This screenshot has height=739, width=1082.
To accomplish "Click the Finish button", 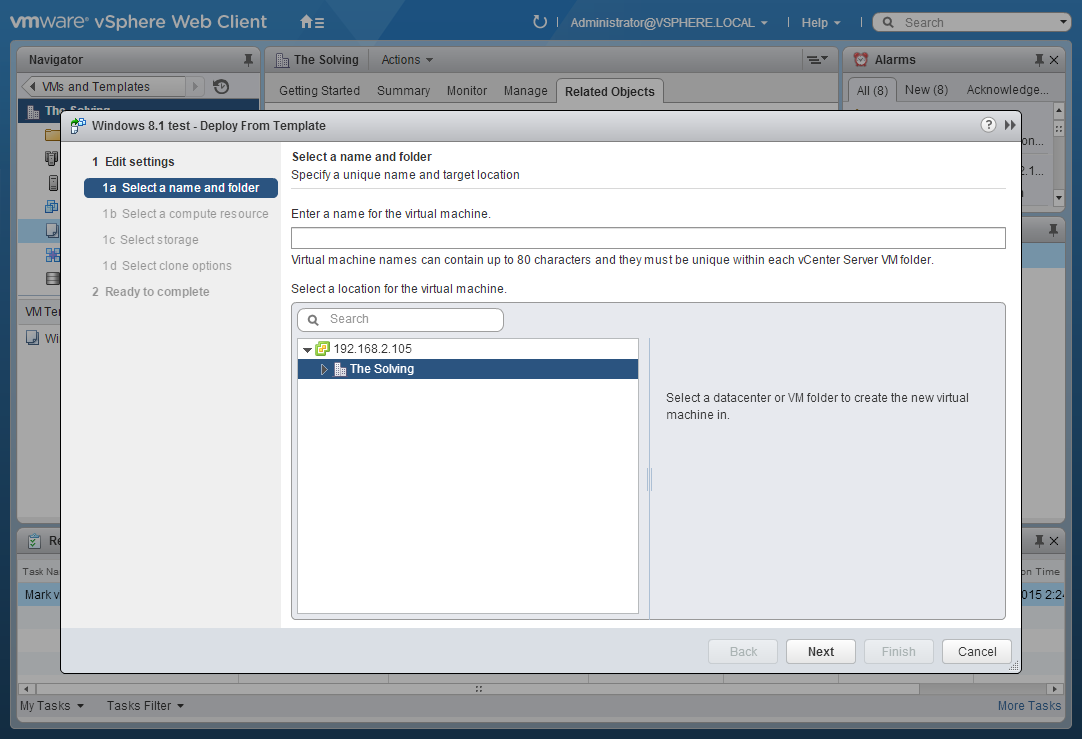I will [x=898, y=651].
